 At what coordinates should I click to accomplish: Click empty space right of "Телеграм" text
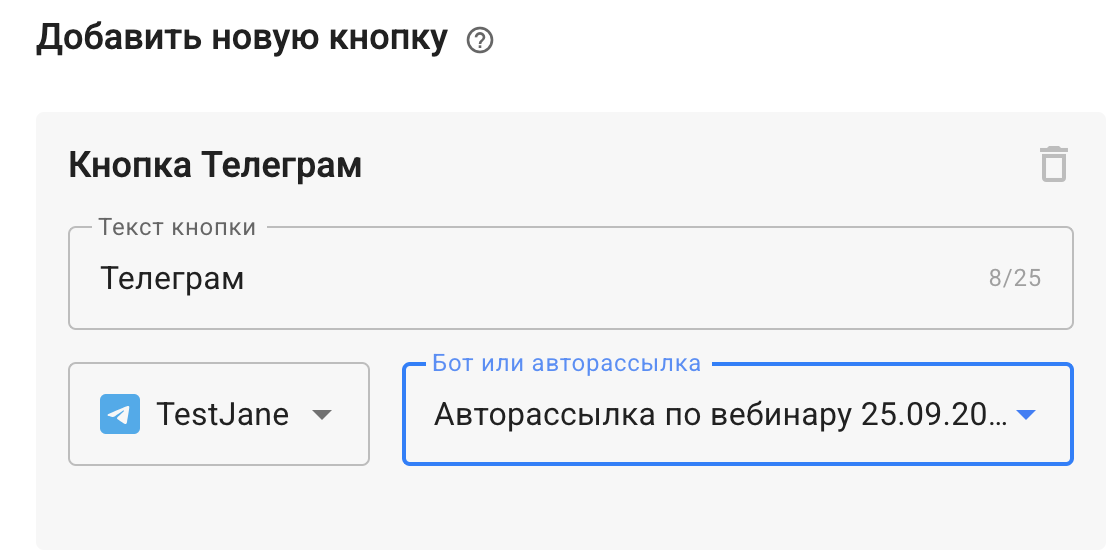pyautogui.click(x=600, y=278)
